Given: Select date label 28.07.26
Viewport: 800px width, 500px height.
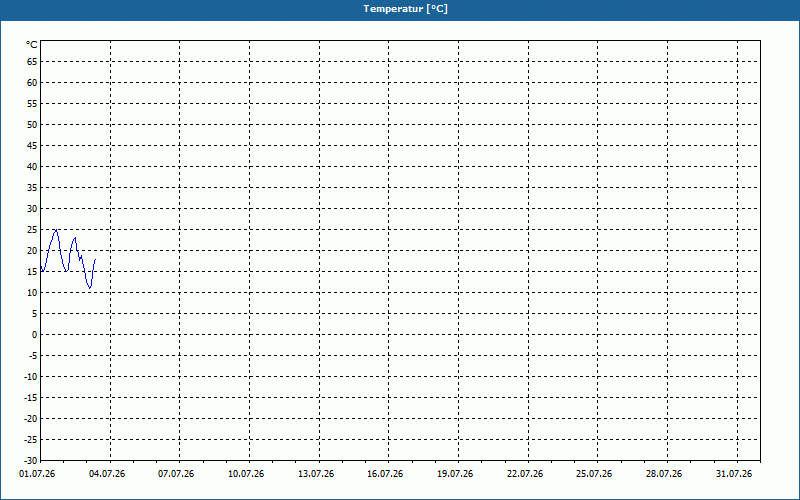Looking at the screenshot, I should coord(664,474).
